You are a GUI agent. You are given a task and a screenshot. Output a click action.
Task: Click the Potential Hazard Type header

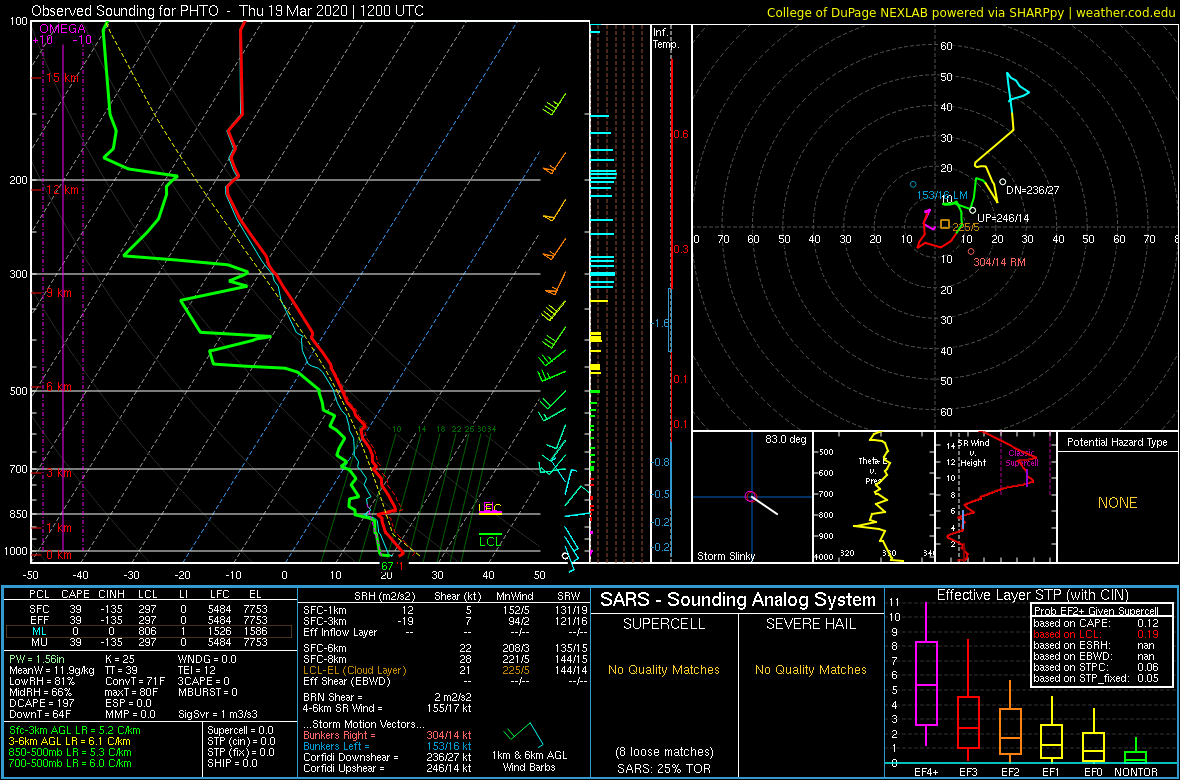click(x=1116, y=442)
